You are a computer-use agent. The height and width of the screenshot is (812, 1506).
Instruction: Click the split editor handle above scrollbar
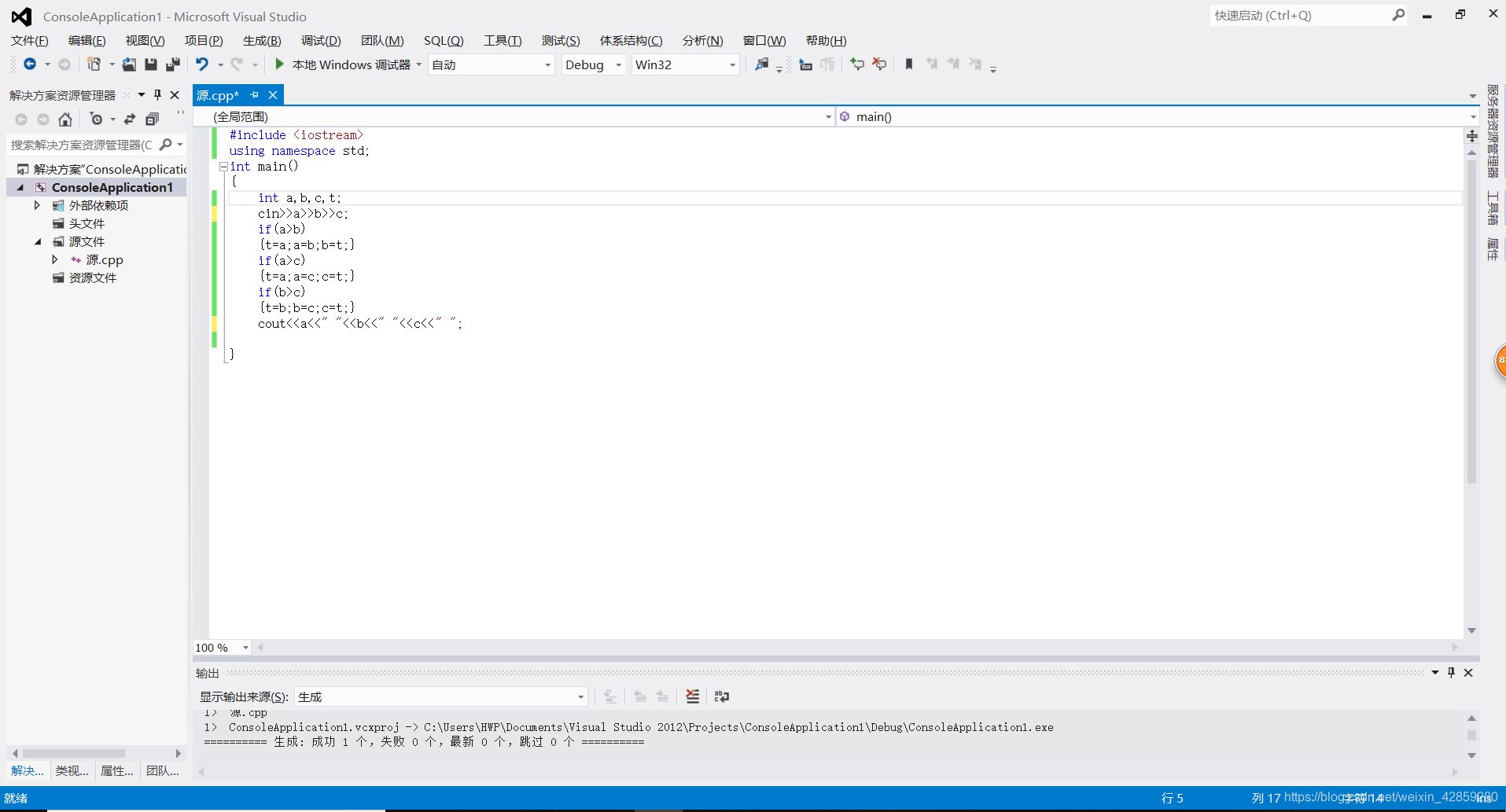pos(1471,136)
